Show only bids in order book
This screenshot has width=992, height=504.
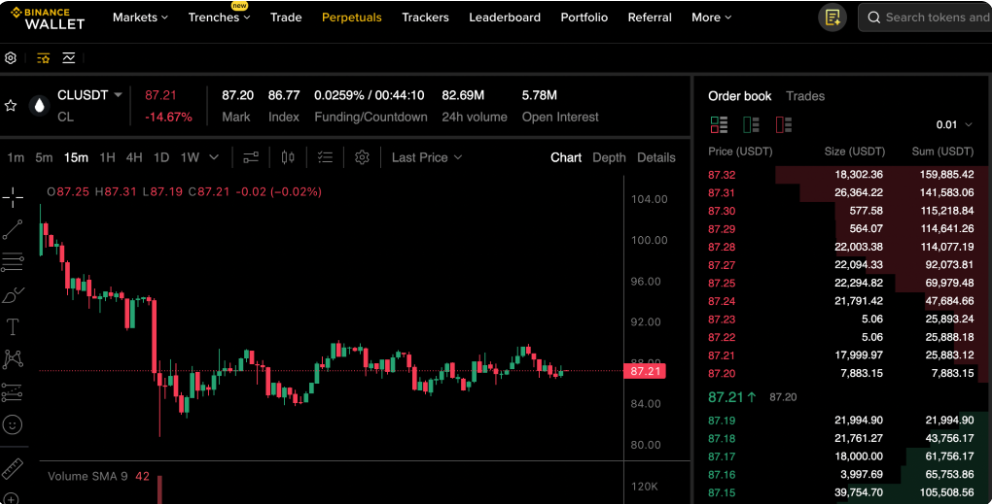(x=751, y=125)
